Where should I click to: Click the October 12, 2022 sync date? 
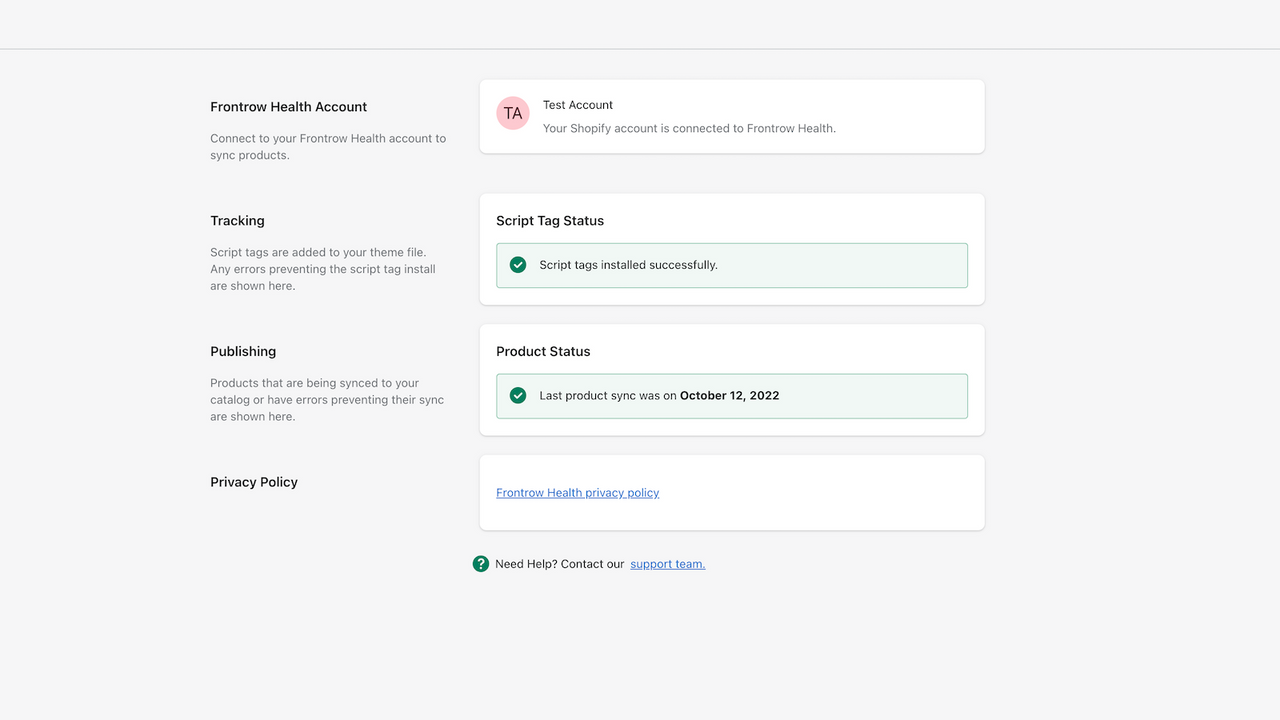coord(729,395)
